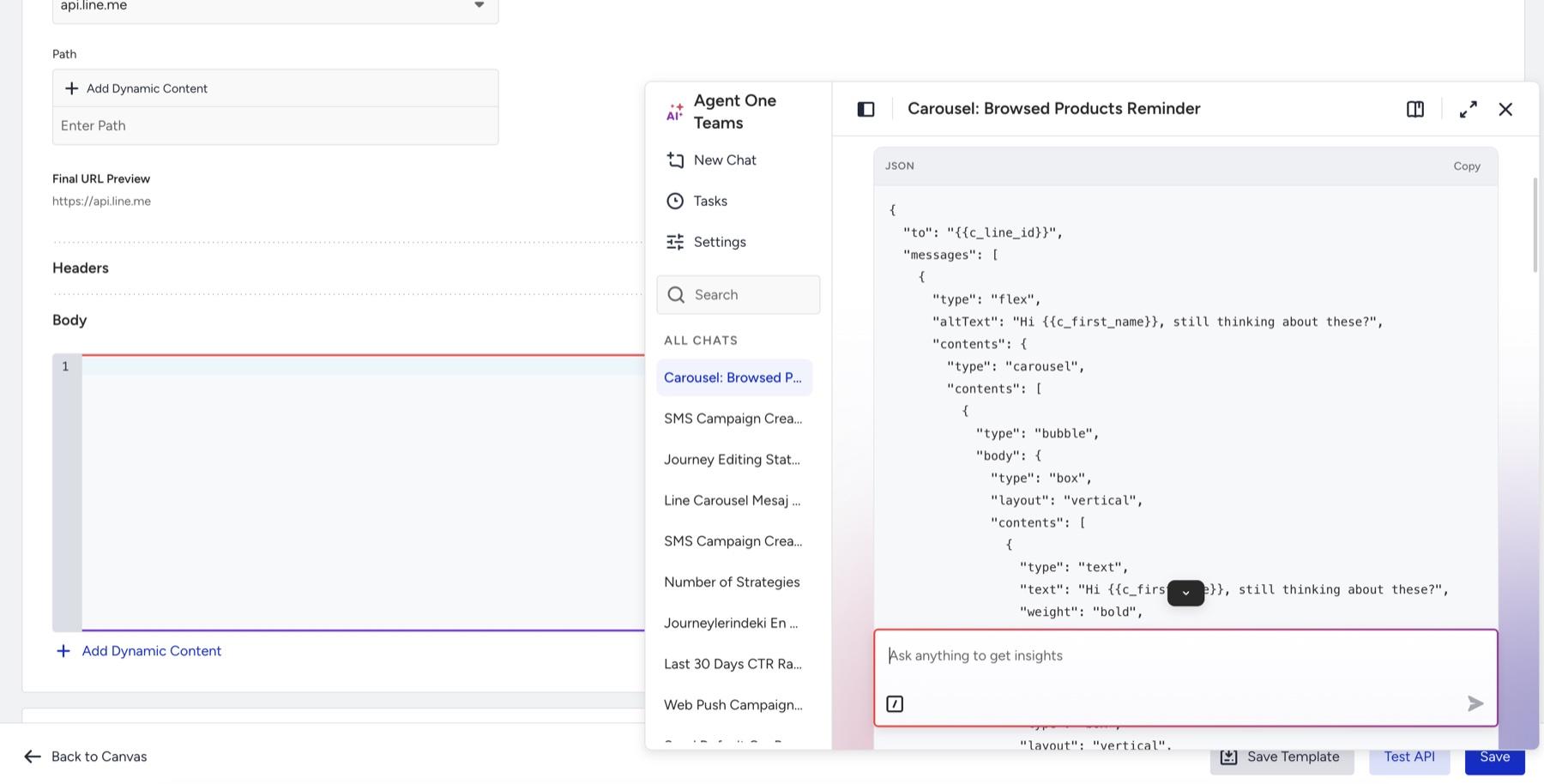The width and height of the screenshot is (1544, 784).
Task: Click the chat panel vertical scrollbar
Action: [1535, 226]
